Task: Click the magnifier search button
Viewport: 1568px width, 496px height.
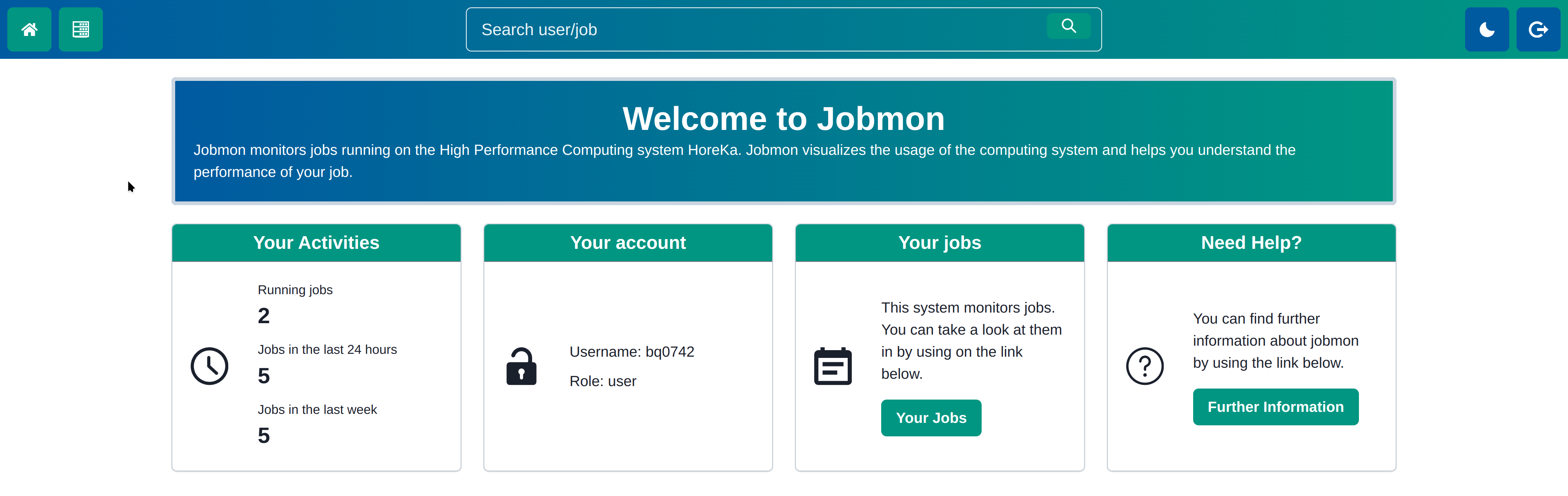Action: coord(1068,26)
